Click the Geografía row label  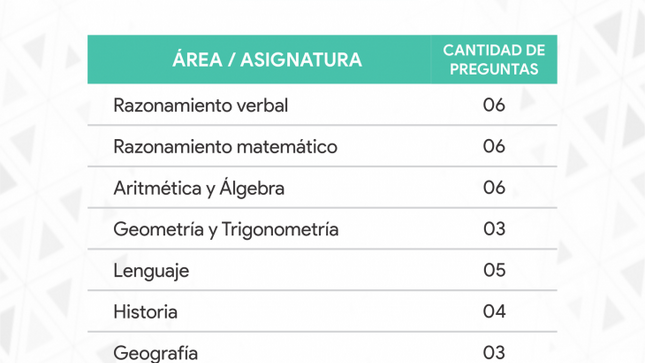point(155,353)
